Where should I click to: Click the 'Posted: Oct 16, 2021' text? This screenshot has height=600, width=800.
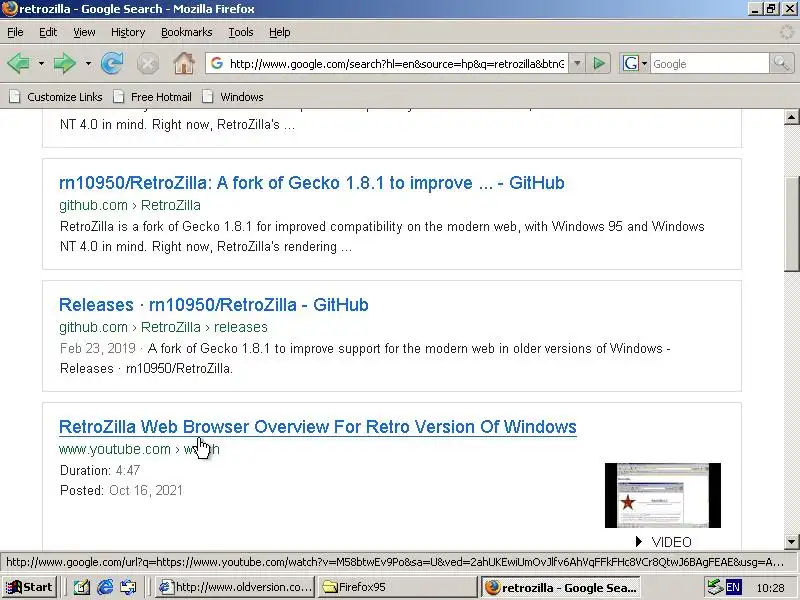[121, 490]
